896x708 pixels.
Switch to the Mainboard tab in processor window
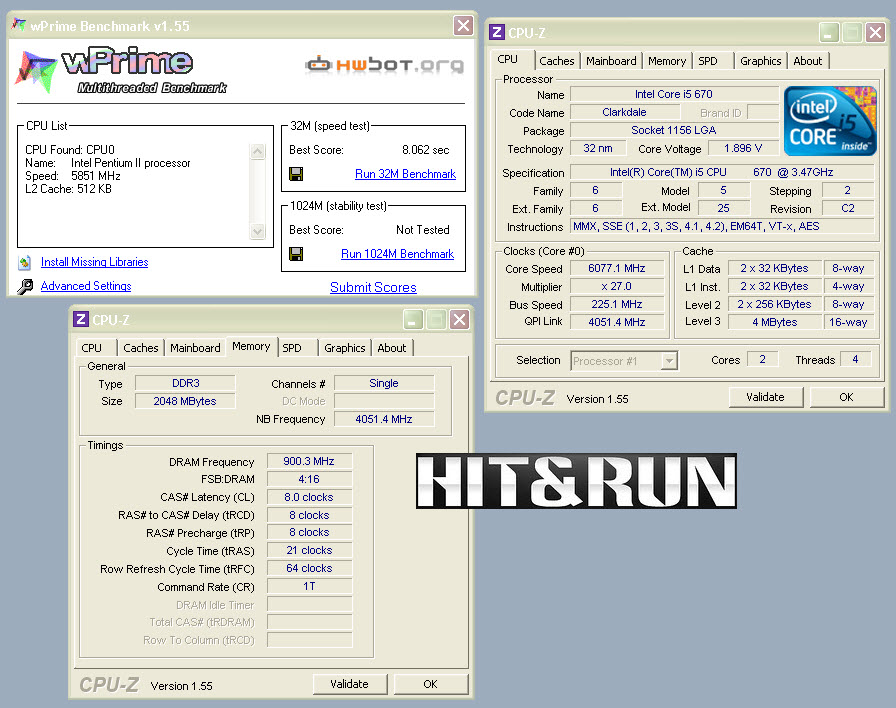(610, 61)
